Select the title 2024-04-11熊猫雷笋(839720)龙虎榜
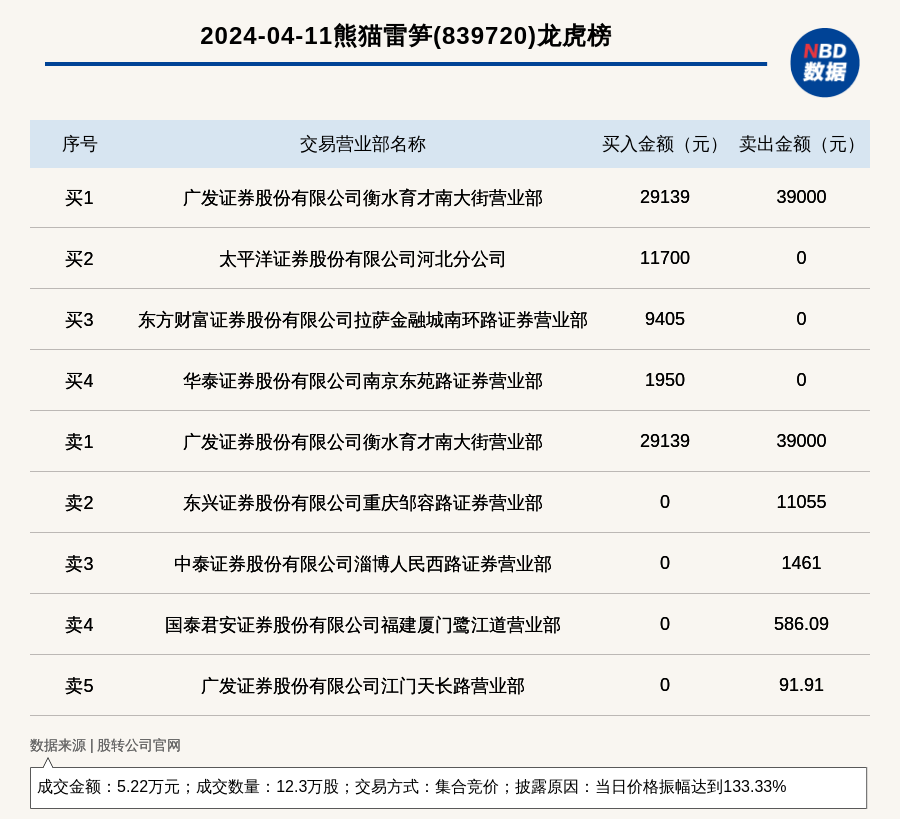Image resolution: width=900 pixels, height=819 pixels. pyautogui.click(x=406, y=36)
